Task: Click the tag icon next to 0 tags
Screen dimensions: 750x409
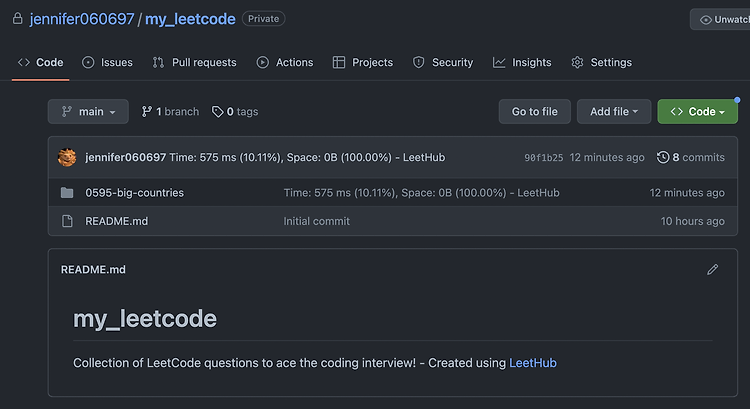Action: click(218, 111)
